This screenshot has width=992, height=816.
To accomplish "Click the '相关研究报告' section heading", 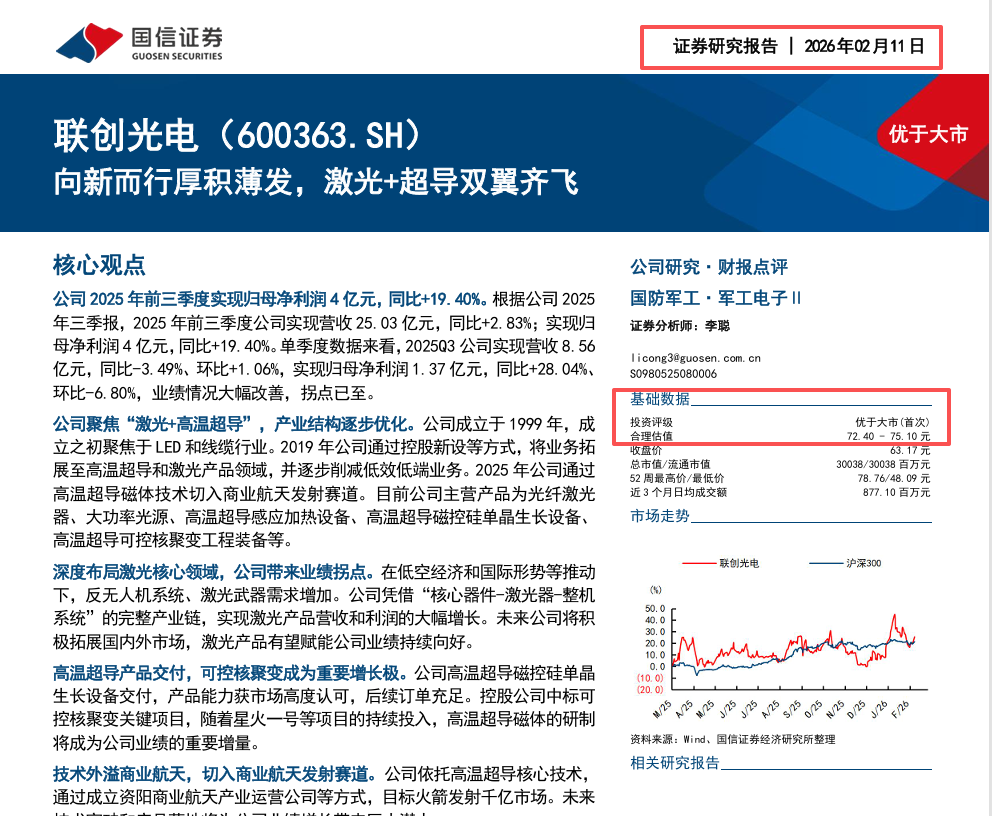I will (675, 763).
